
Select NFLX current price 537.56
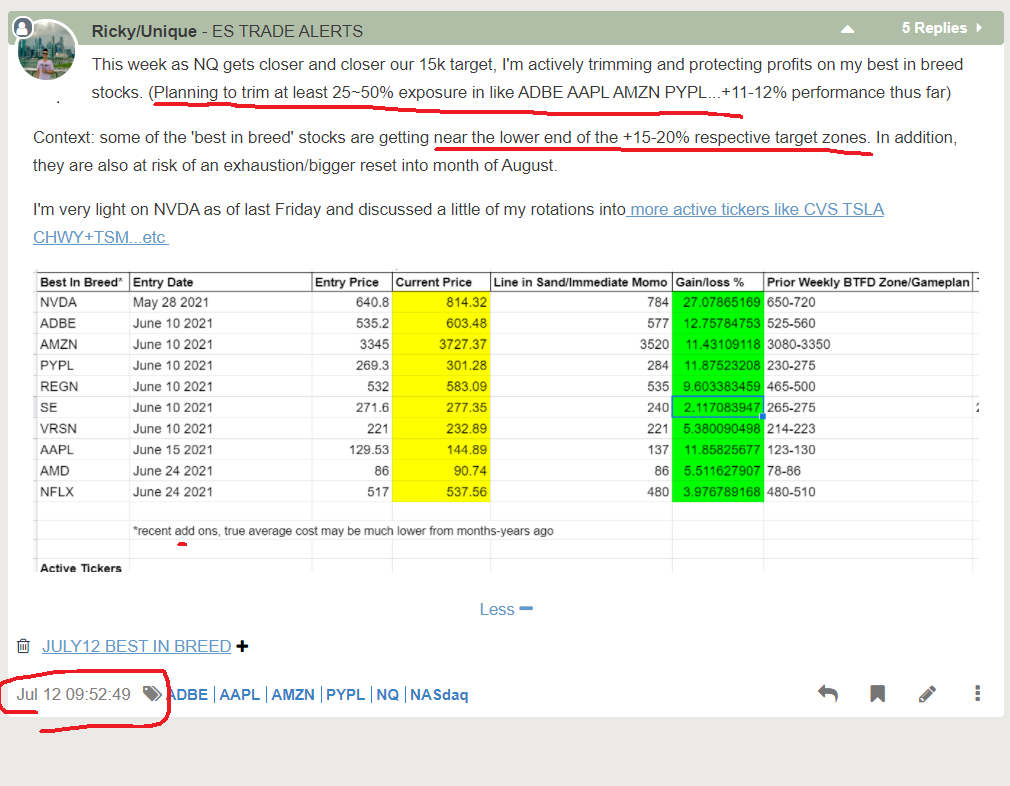point(441,492)
